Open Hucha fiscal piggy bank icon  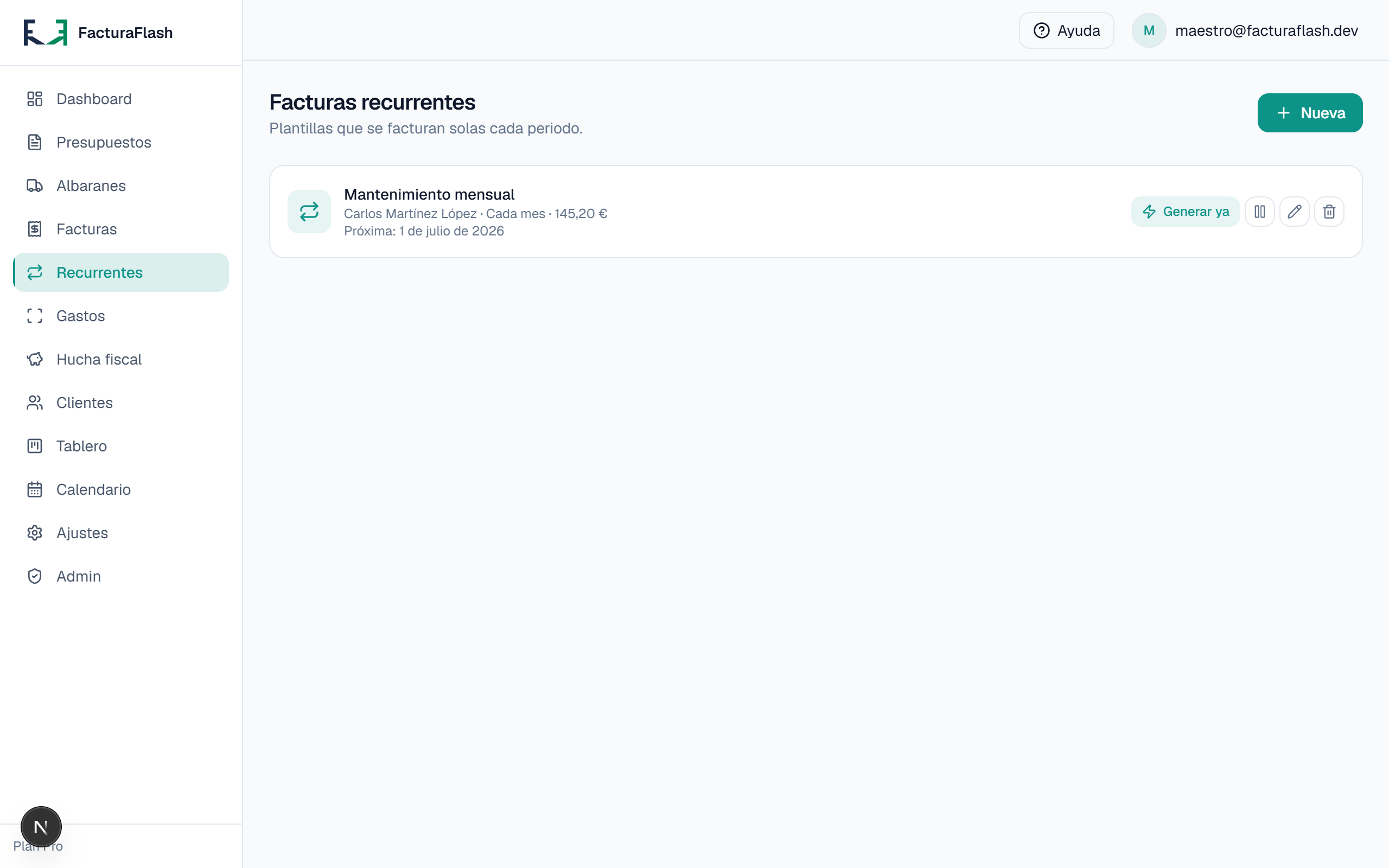click(34, 359)
